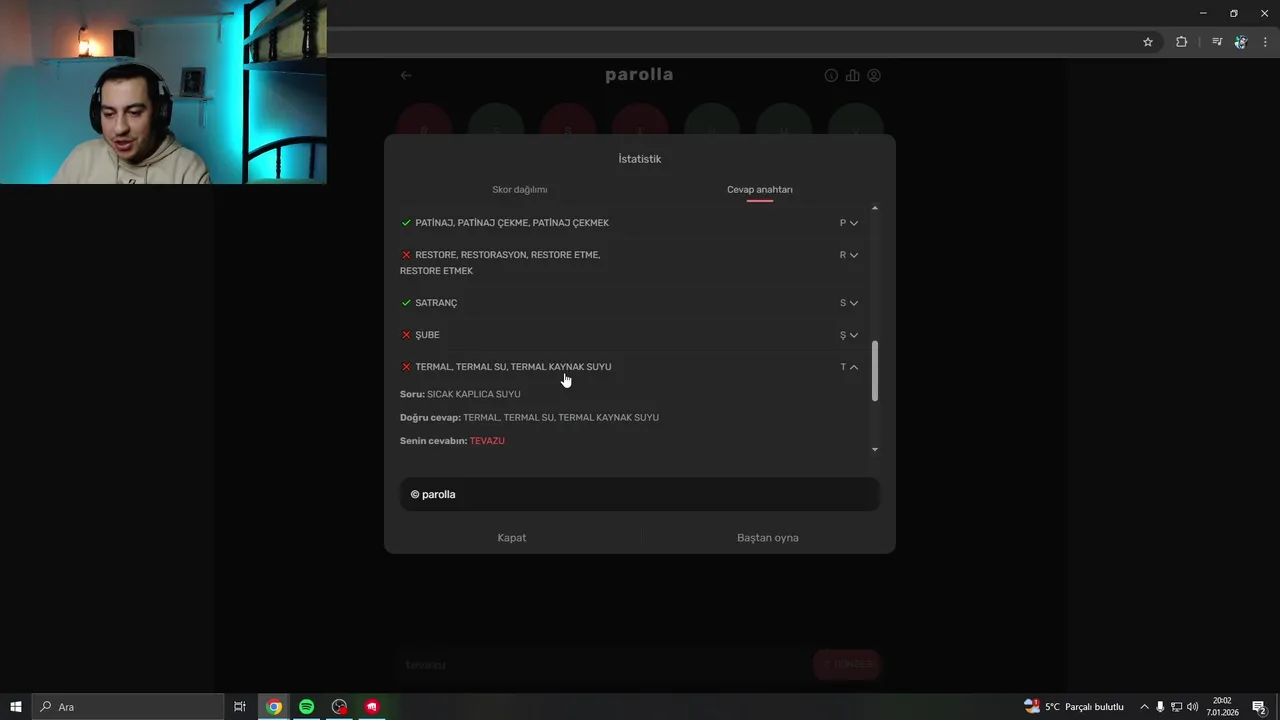Click the SATRANÇ answer text
This screenshot has height=720, width=1280.
(x=436, y=303)
